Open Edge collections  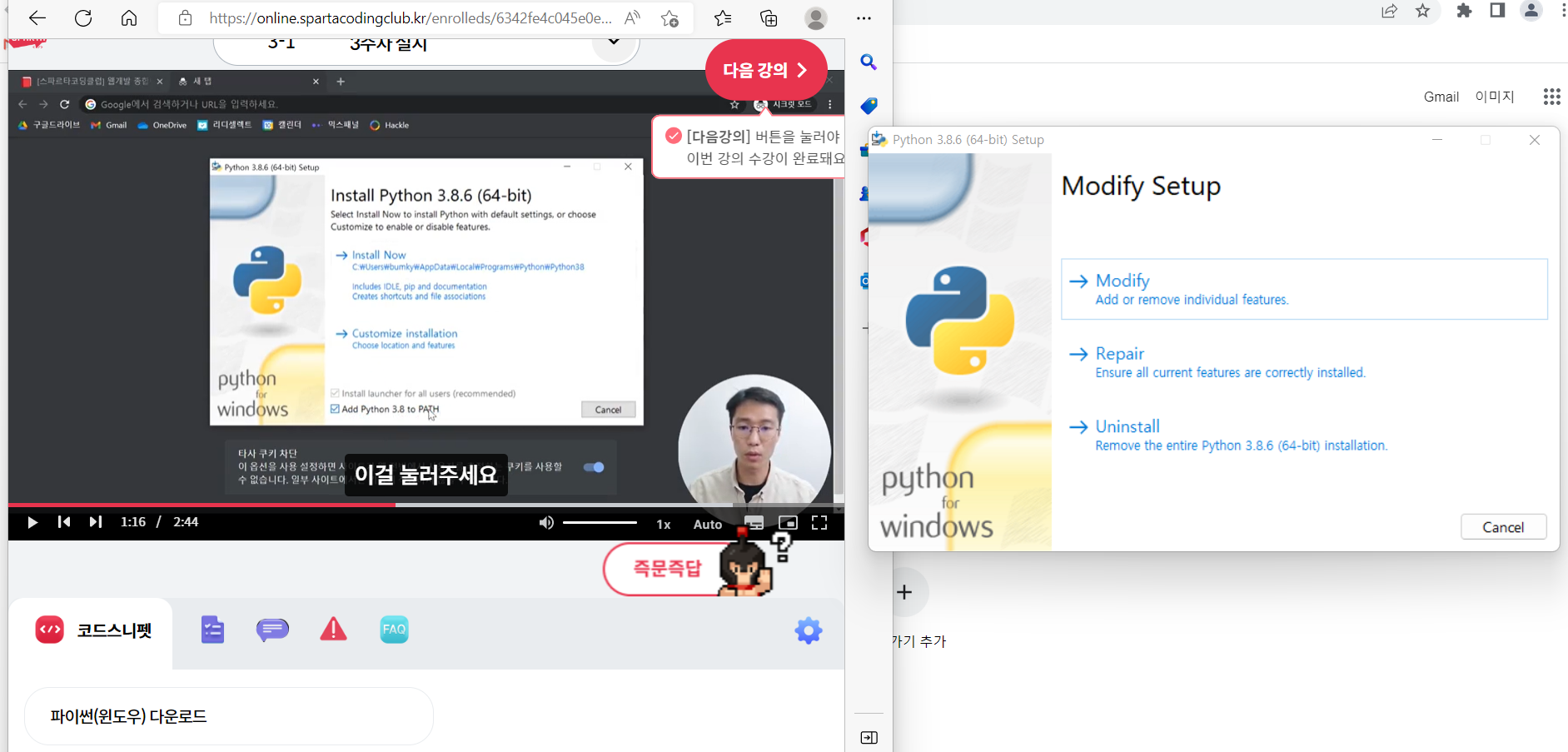pyautogui.click(x=769, y=17)
